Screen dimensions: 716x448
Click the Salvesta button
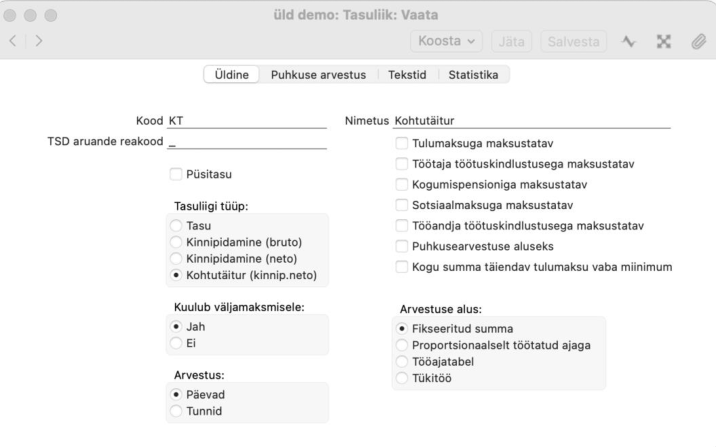[x=574, y=42]
